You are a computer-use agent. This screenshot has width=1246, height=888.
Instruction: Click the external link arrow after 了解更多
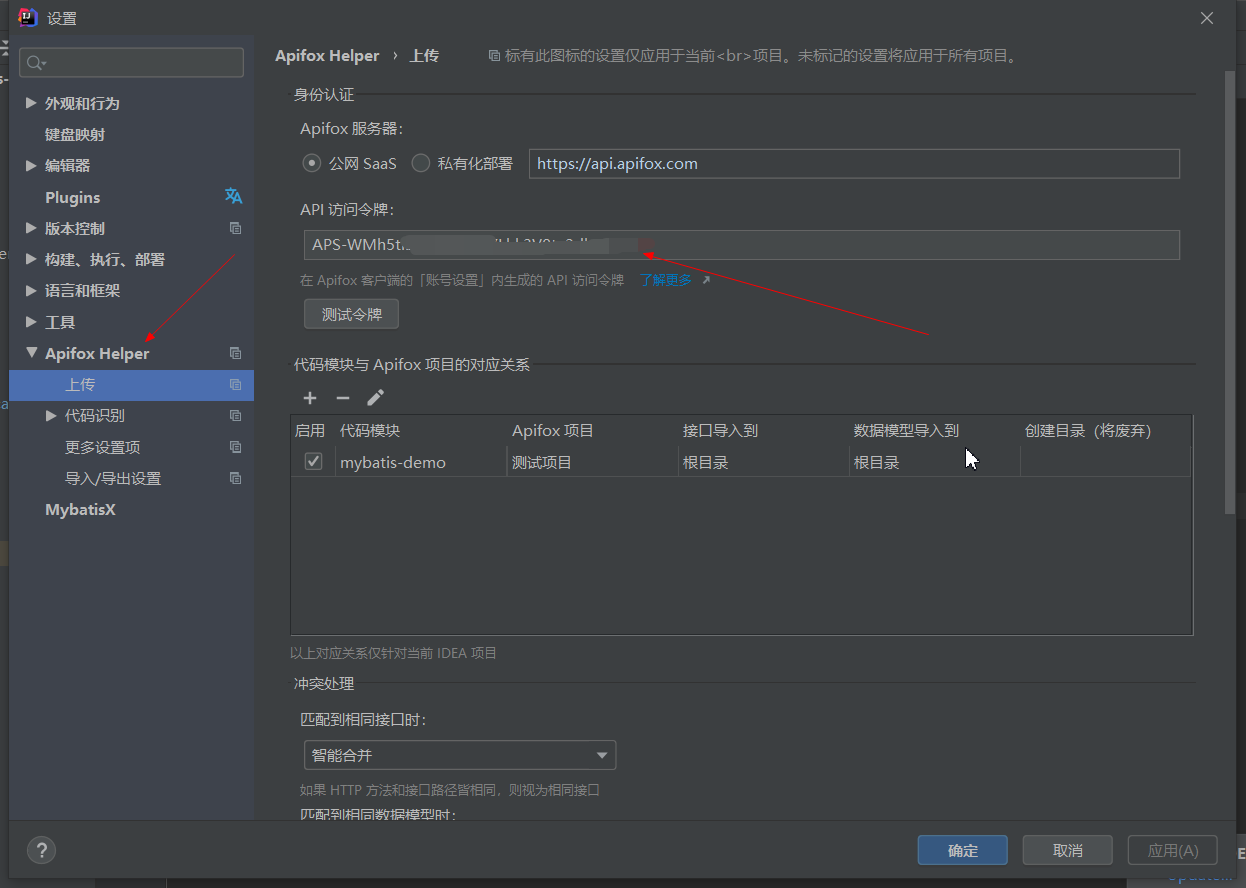(706, 280)
